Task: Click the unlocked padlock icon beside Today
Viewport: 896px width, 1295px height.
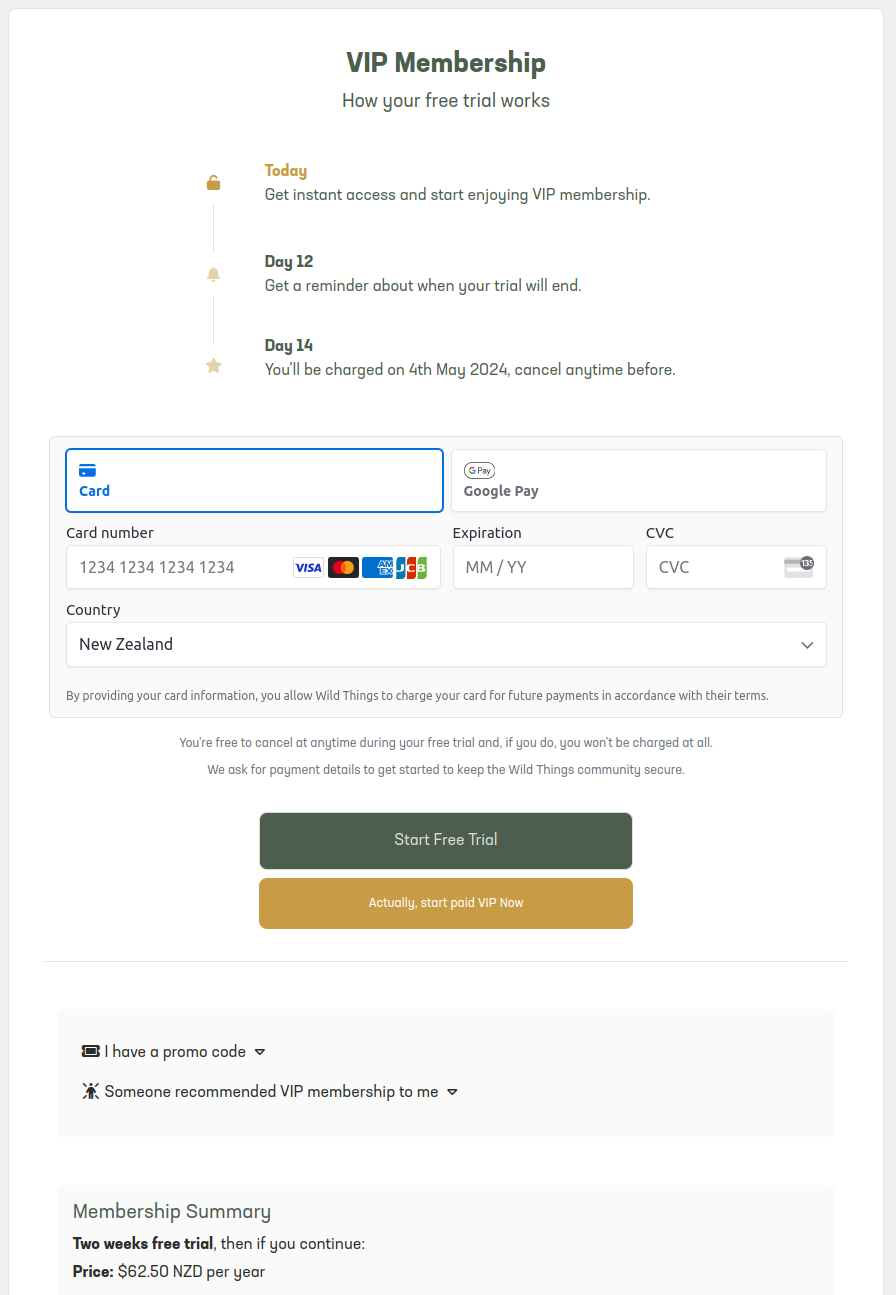Action: (213, 182)
